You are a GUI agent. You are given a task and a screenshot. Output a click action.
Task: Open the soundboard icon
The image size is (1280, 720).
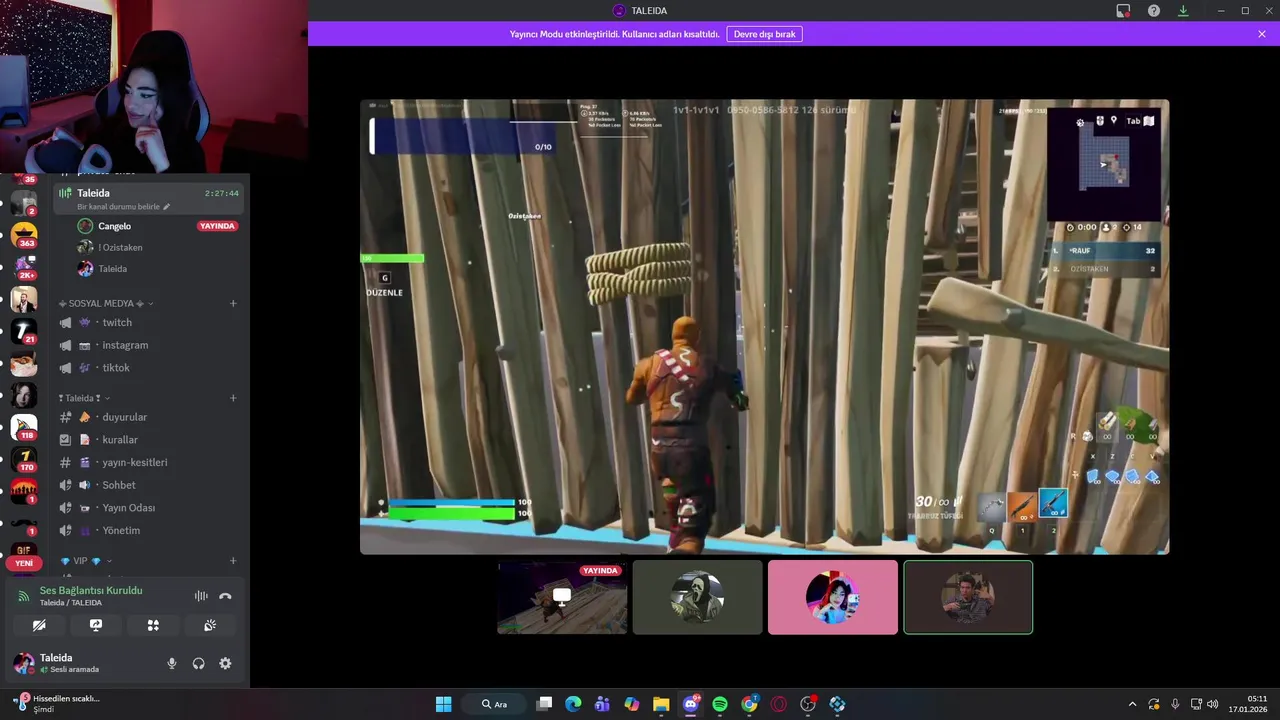(210, 625)
